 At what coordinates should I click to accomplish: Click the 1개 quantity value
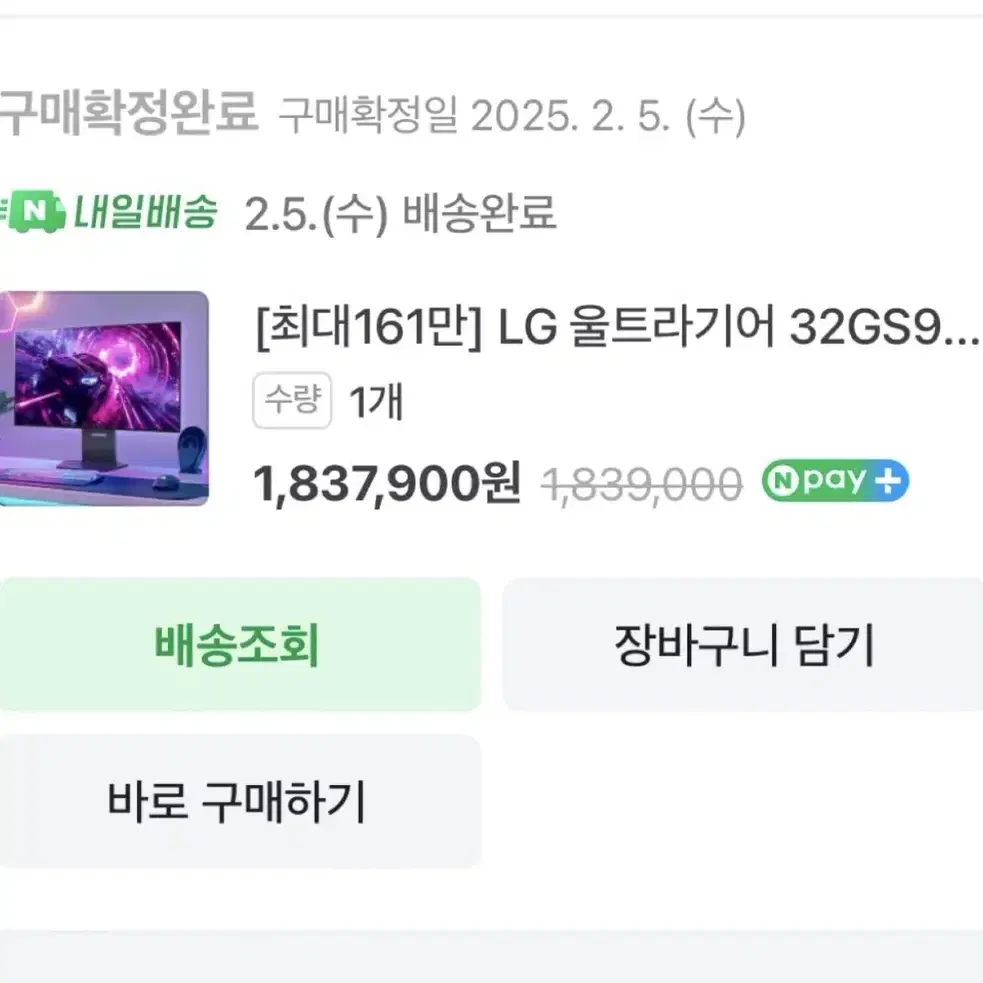click(375, 403)
